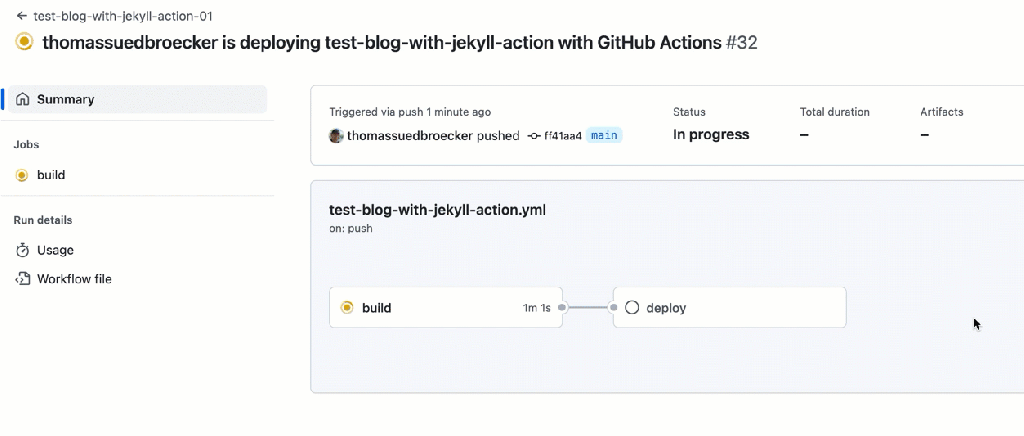
Task: Click the deploy job pending circle icon
Action: [632, 308]
